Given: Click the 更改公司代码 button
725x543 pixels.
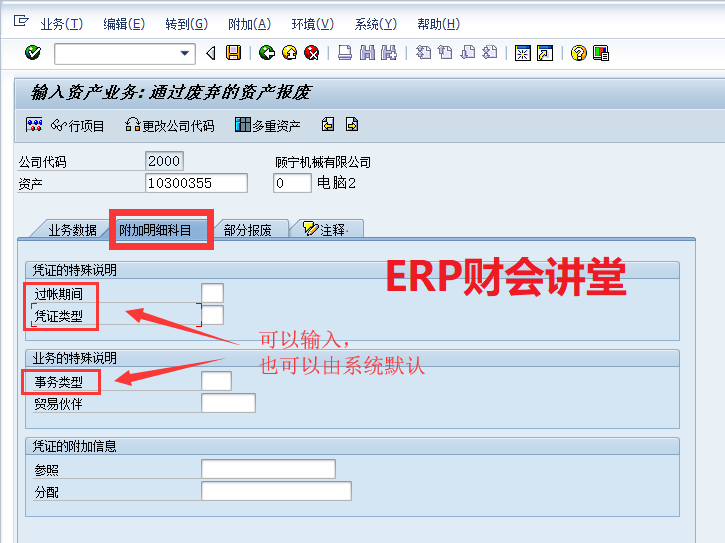Looking at the screenshot, I should [169, 125].
